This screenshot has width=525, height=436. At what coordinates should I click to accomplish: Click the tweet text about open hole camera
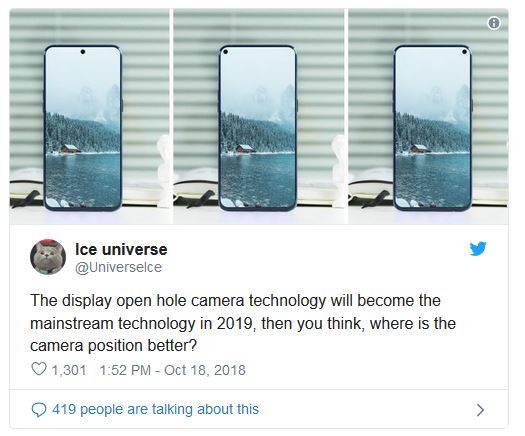tap(243, 323)
